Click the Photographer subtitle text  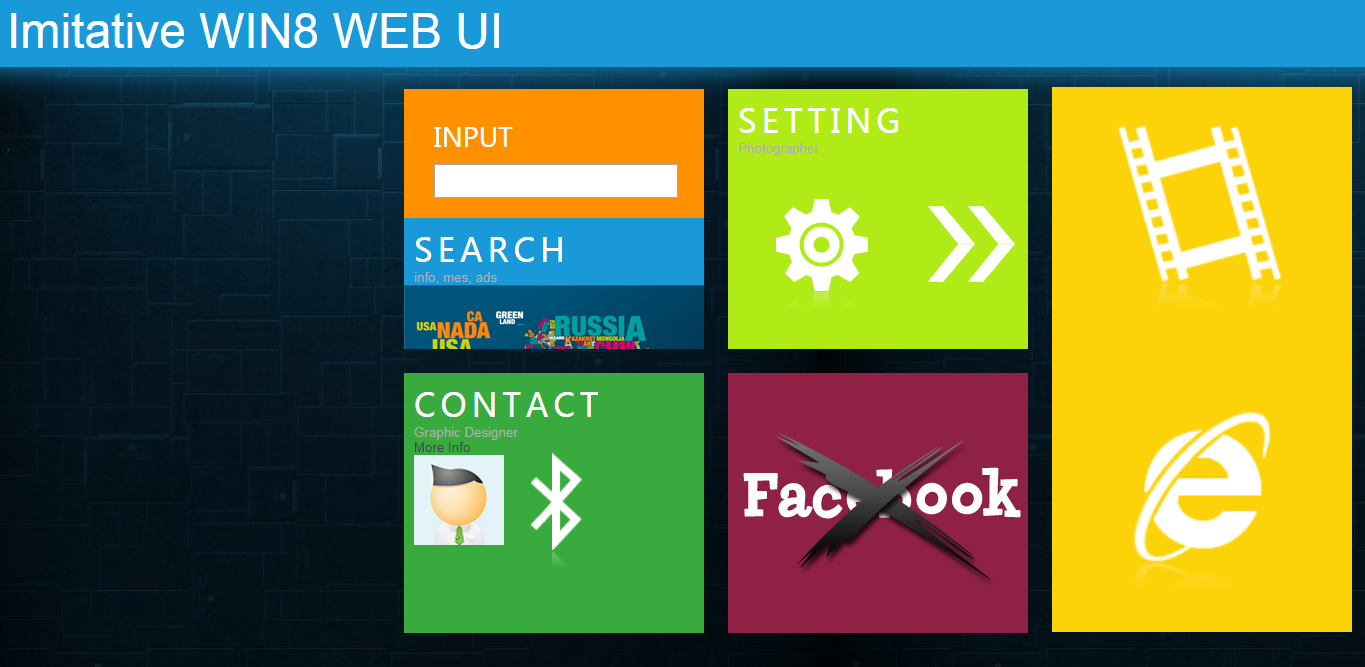pyautogui.click(x=778, y=149)
